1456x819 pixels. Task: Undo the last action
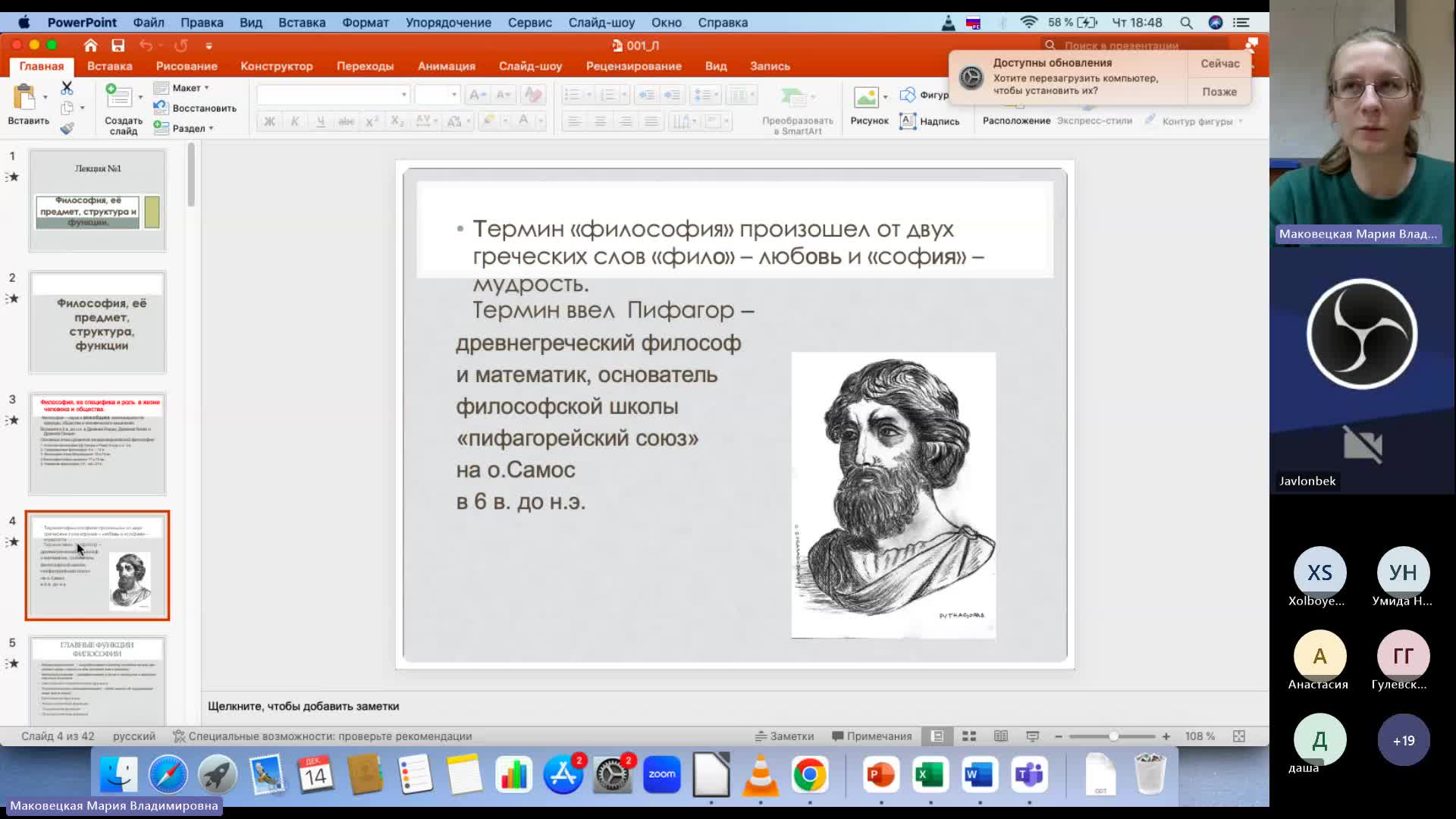coord(146,45)
